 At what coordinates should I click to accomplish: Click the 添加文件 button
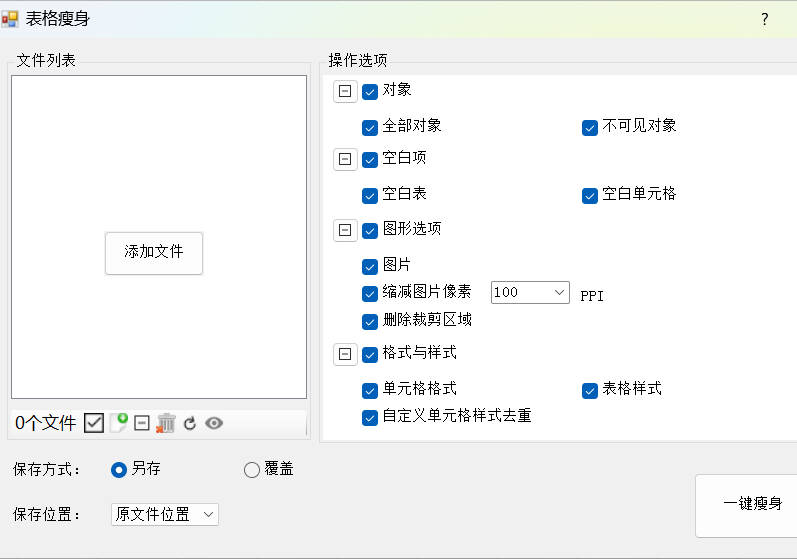[154, 252]
